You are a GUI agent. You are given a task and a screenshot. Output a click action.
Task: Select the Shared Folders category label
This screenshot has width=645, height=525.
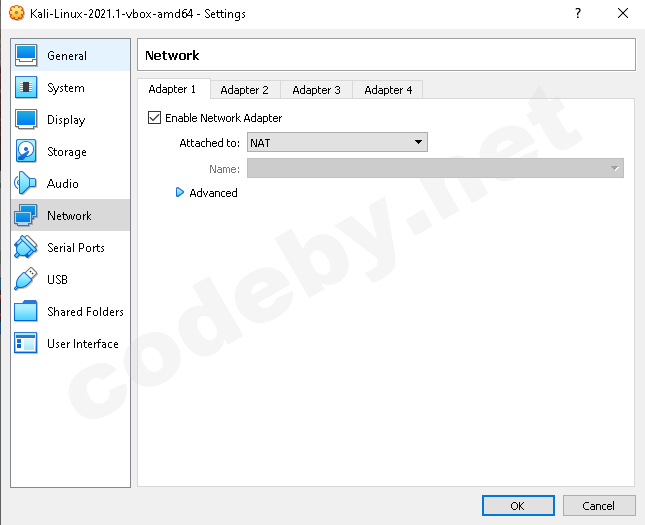coord(86,311)
